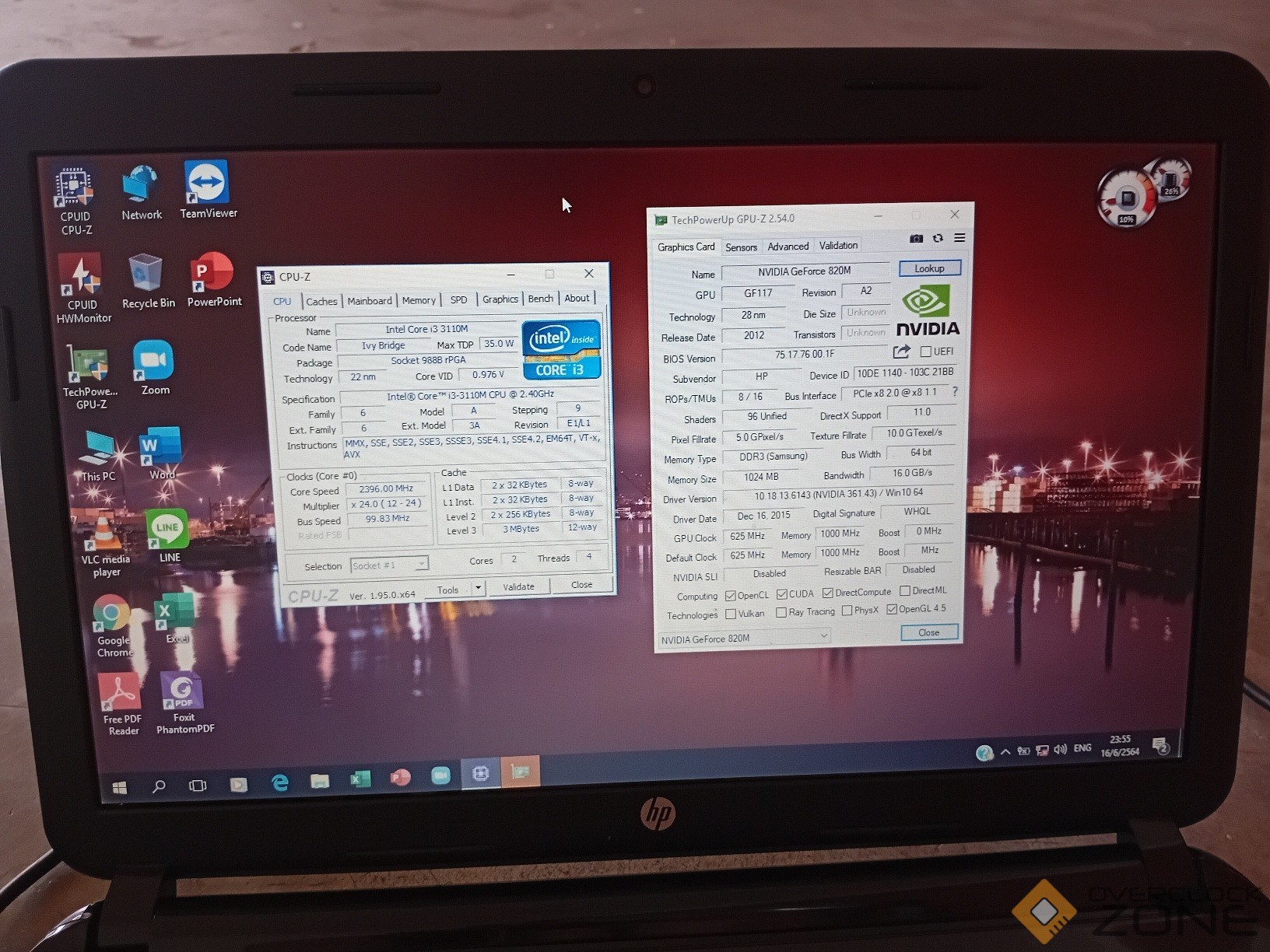Open Microsoft Edge from the taskbar
The image size is (1270, 952).
279,782
